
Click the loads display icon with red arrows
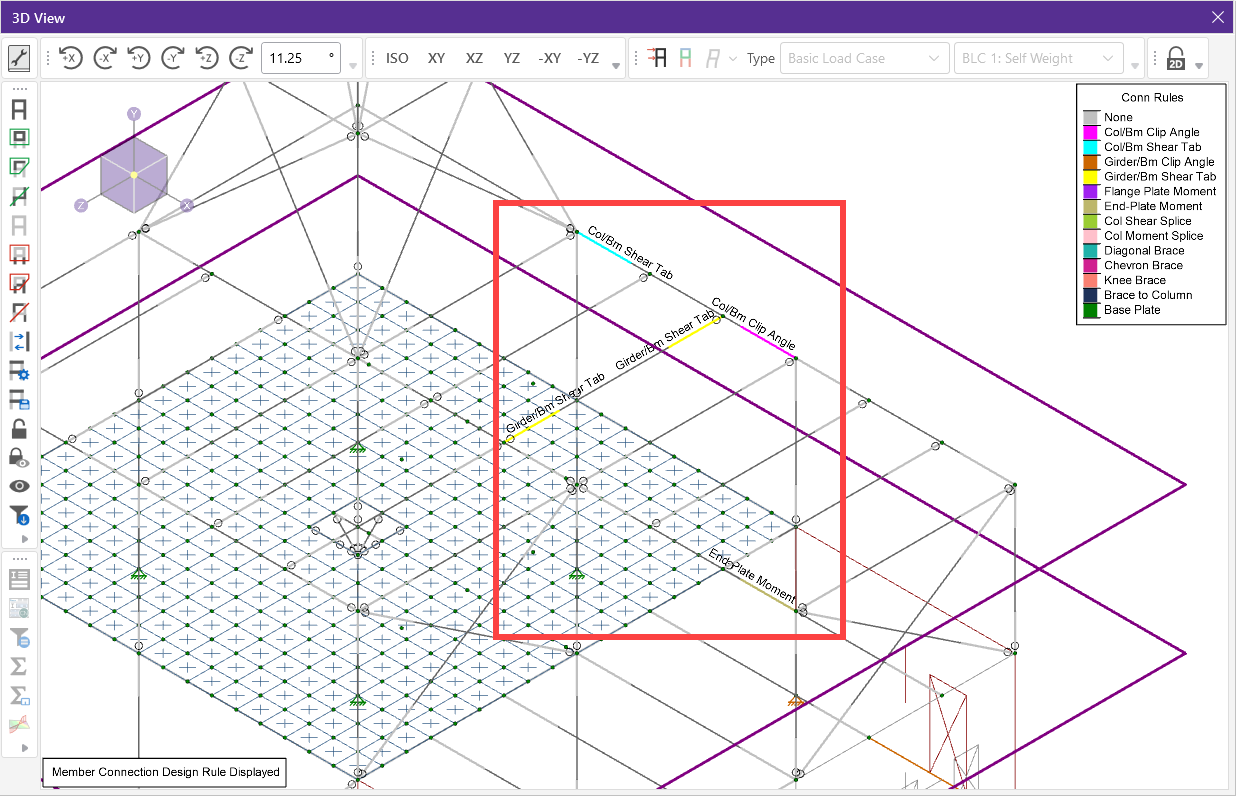pos(655,58)
